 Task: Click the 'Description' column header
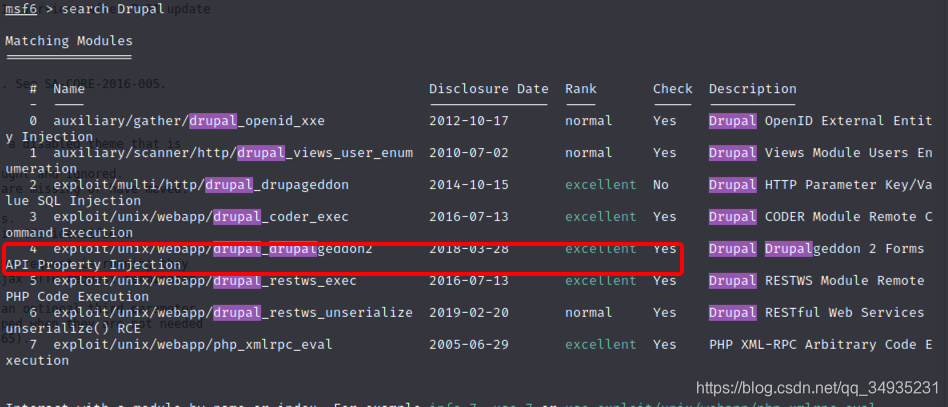753,89
